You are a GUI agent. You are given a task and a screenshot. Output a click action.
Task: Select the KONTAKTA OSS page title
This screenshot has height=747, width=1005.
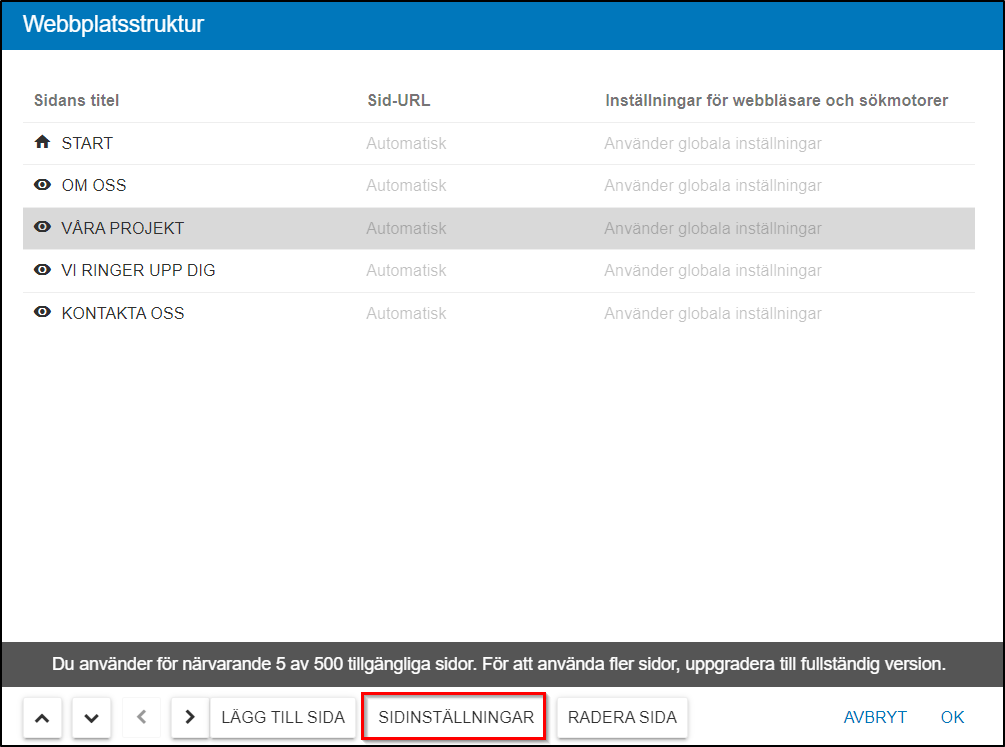(123, 313)
